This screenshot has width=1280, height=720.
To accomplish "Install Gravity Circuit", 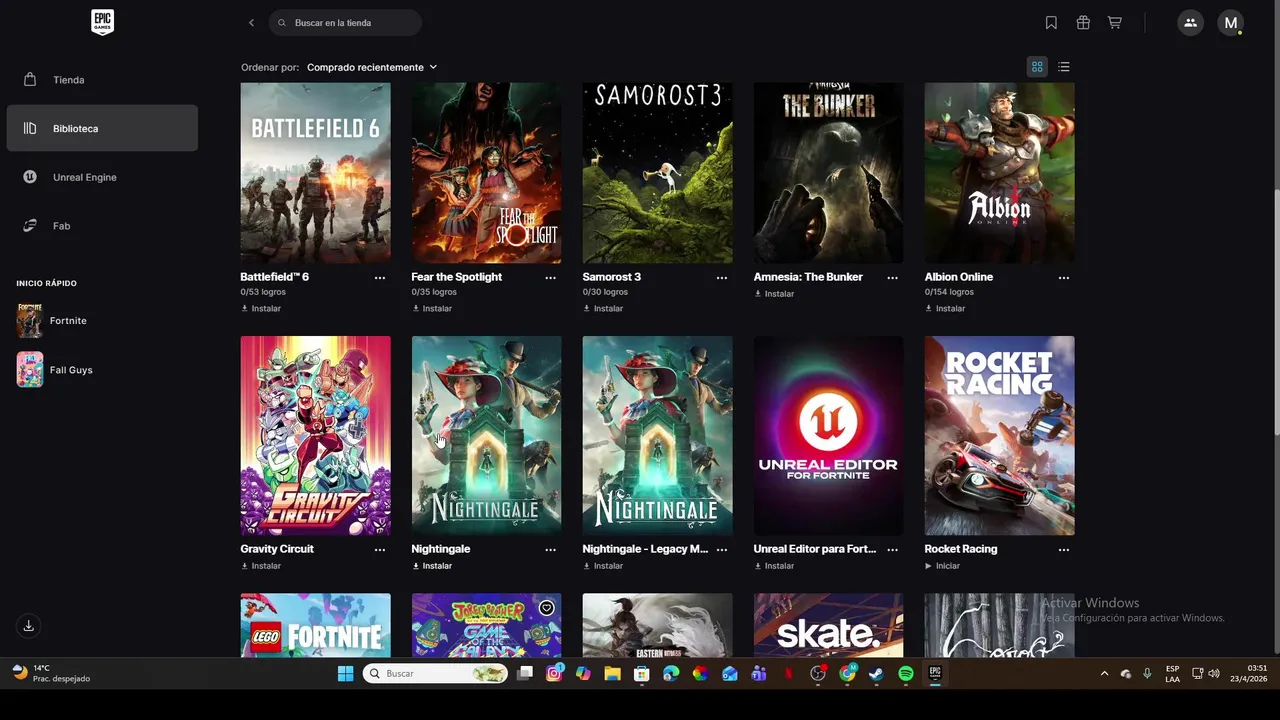I will (261, 566).
